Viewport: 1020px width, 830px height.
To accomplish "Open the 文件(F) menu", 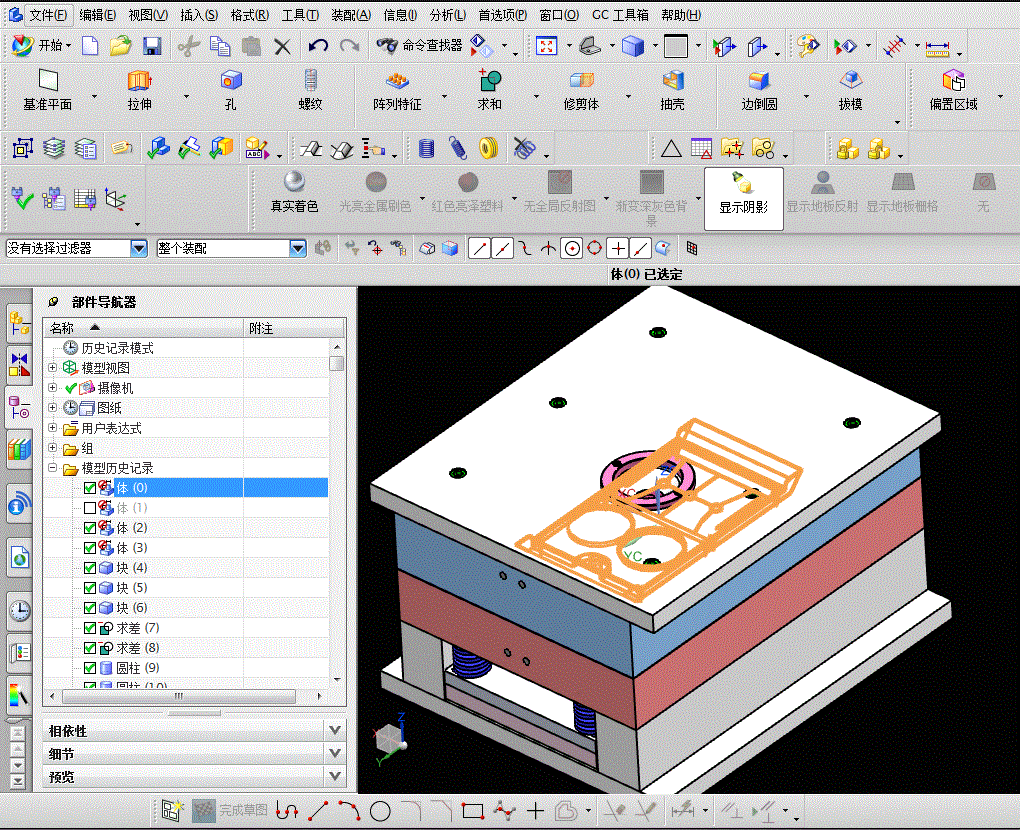I will [47, 15].
